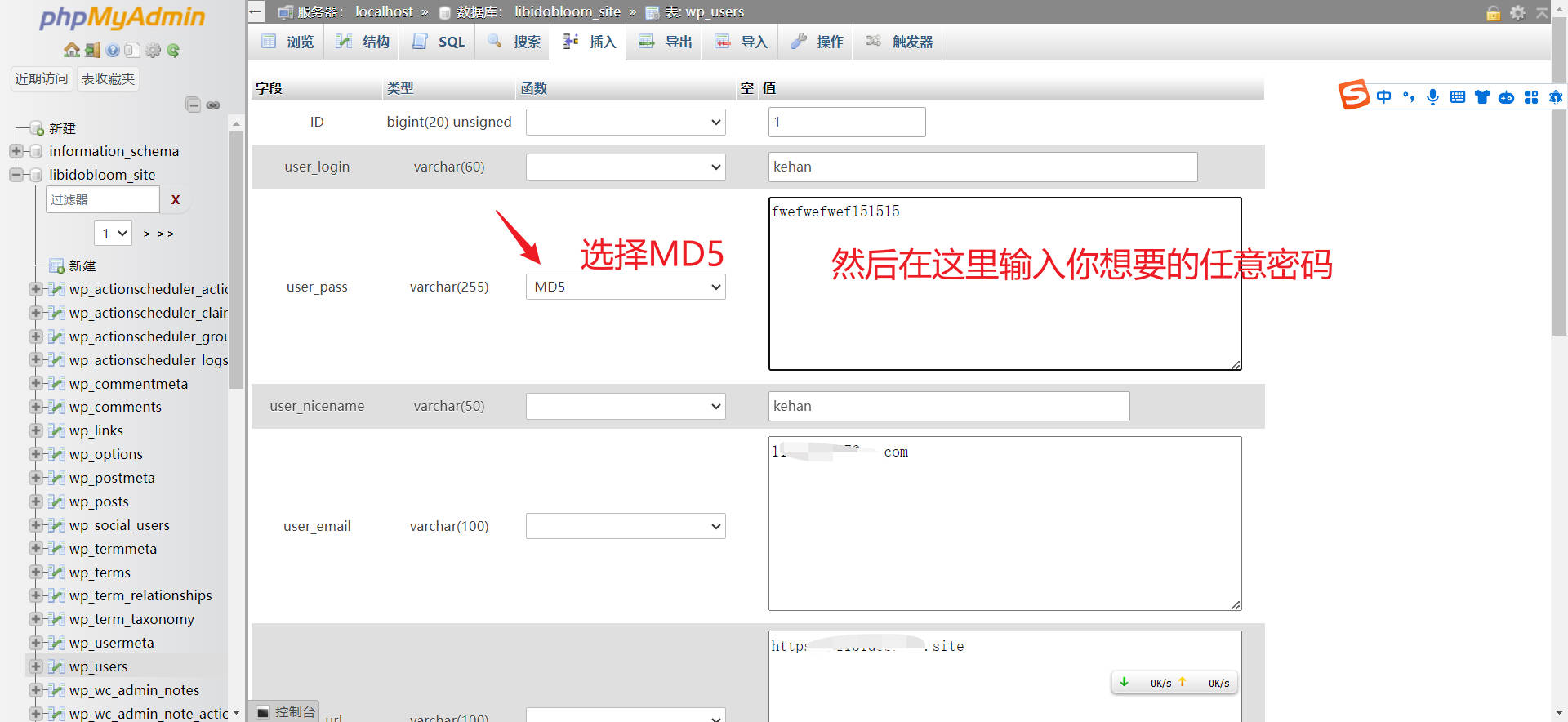Click the user_nicename value field
Image resolution: width=1568 pixels, height=722 pixels.
tap(949, 406)
